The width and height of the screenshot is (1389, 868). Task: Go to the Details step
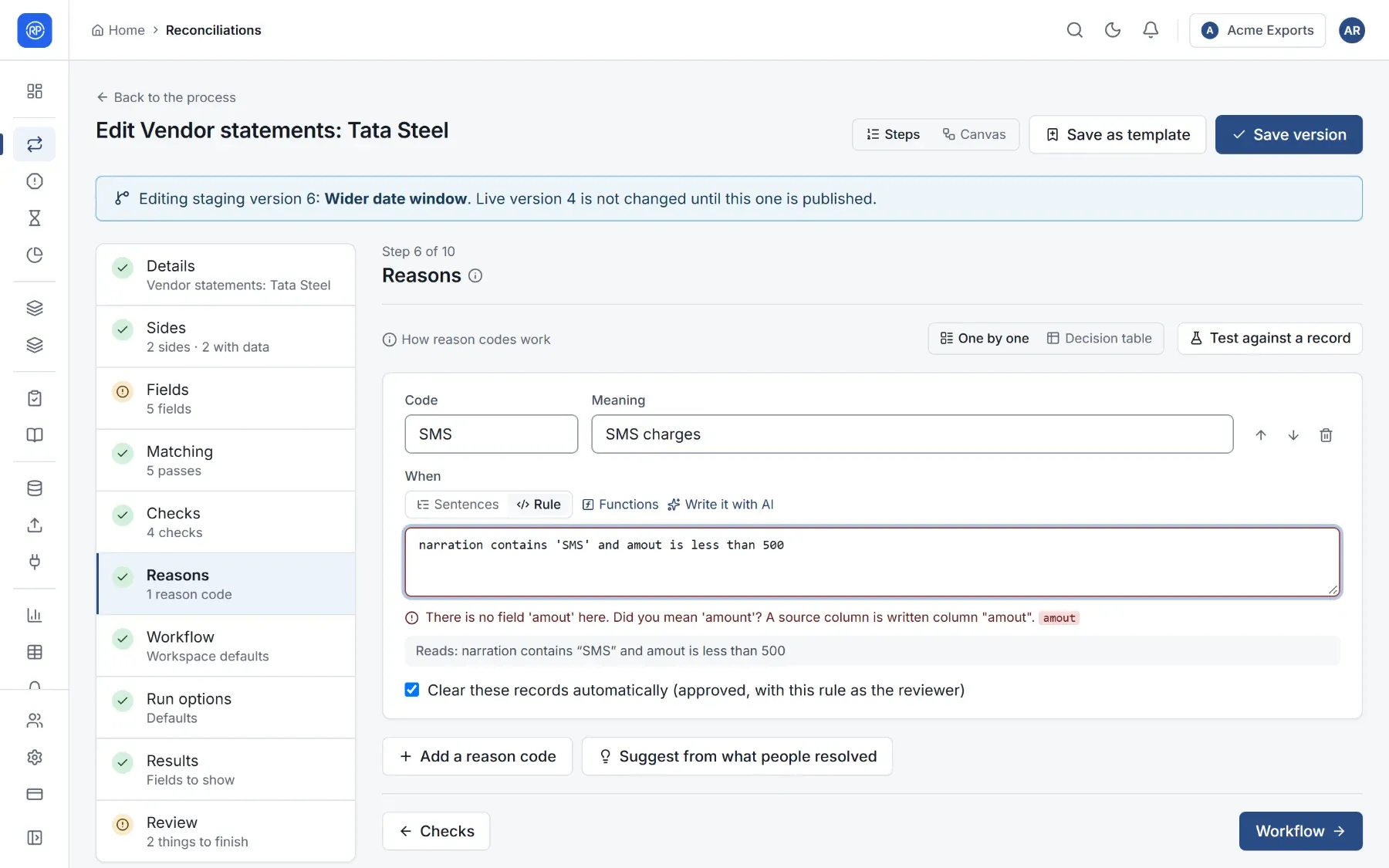click(225, 275)
